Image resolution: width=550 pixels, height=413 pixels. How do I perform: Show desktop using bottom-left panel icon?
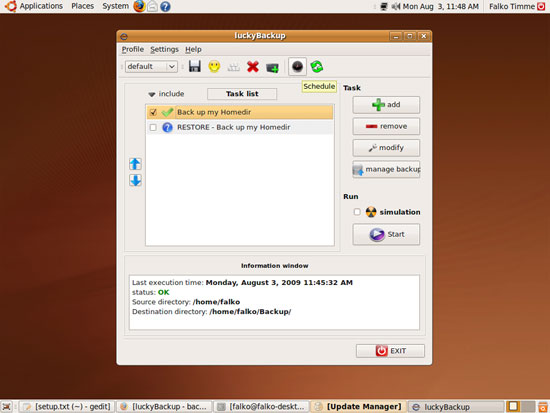pos(6,406)
